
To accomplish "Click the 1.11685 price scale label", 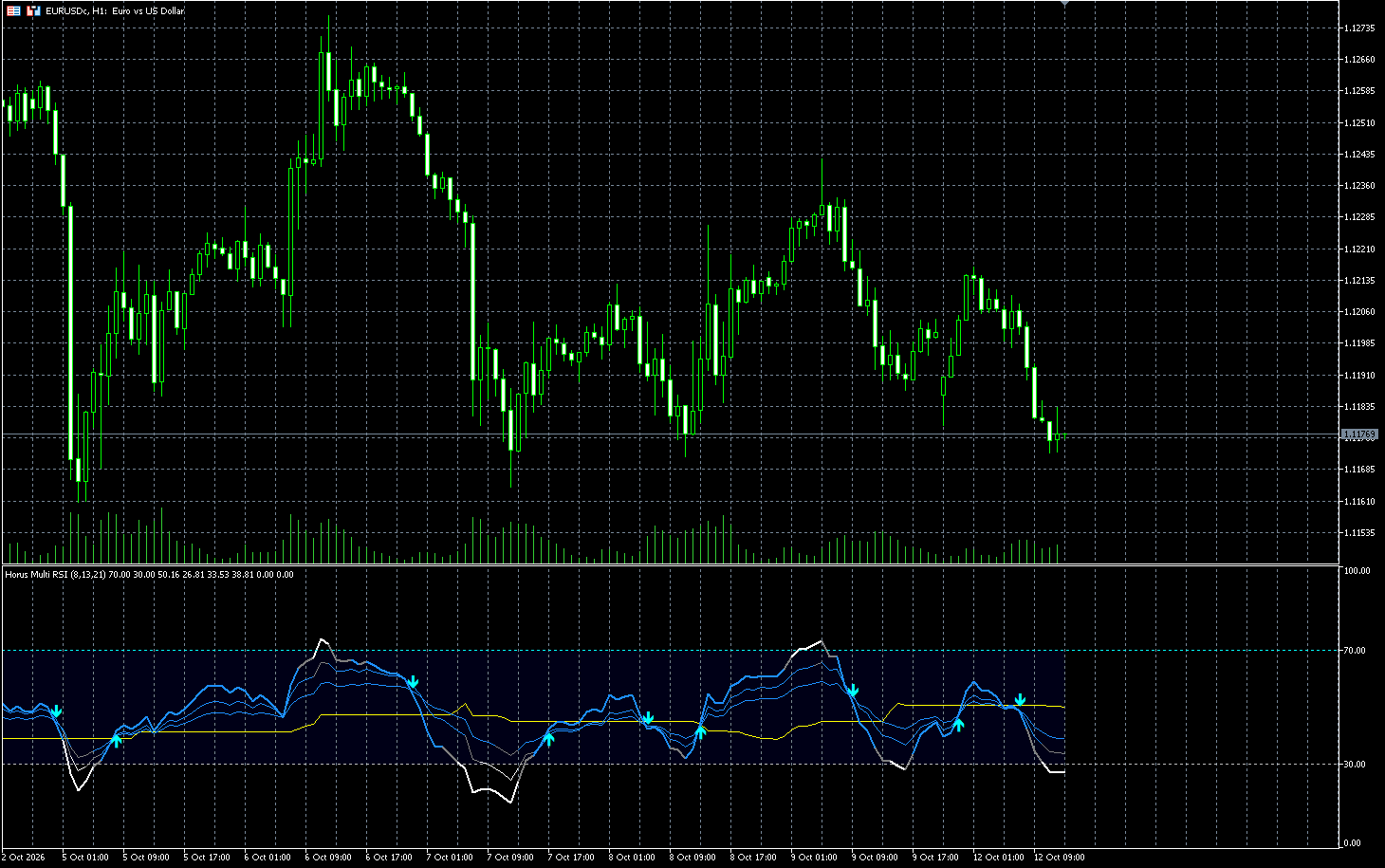I will [1359, 470].
